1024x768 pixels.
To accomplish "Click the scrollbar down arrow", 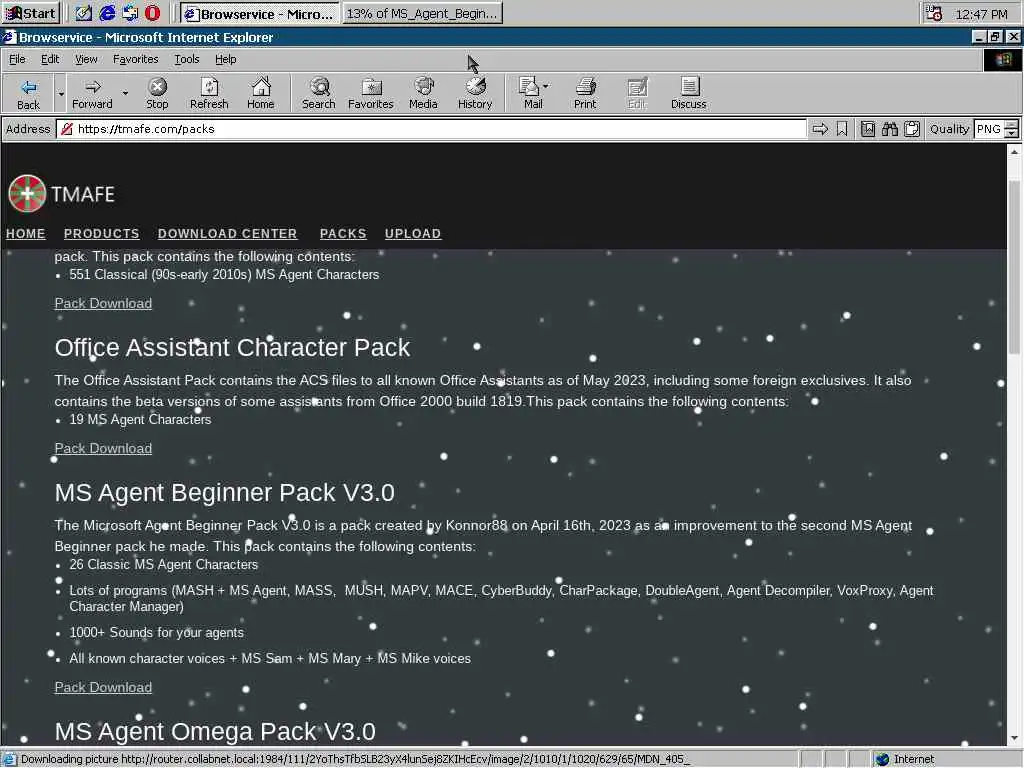I will tap(1014, 739).
